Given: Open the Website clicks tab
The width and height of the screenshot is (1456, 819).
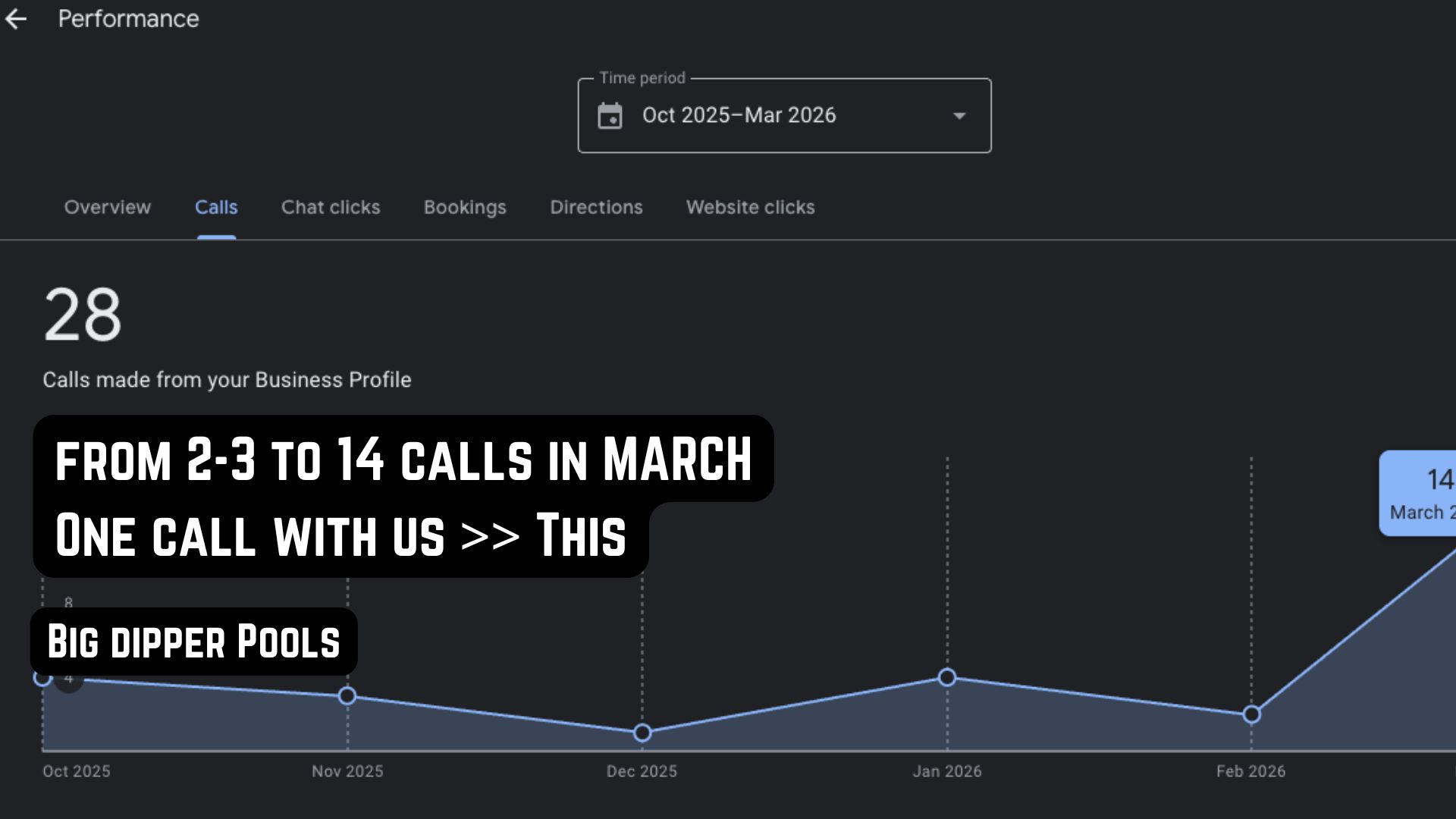Looking at the screenshot, I should pyautogui.click(x=750, y=207).
